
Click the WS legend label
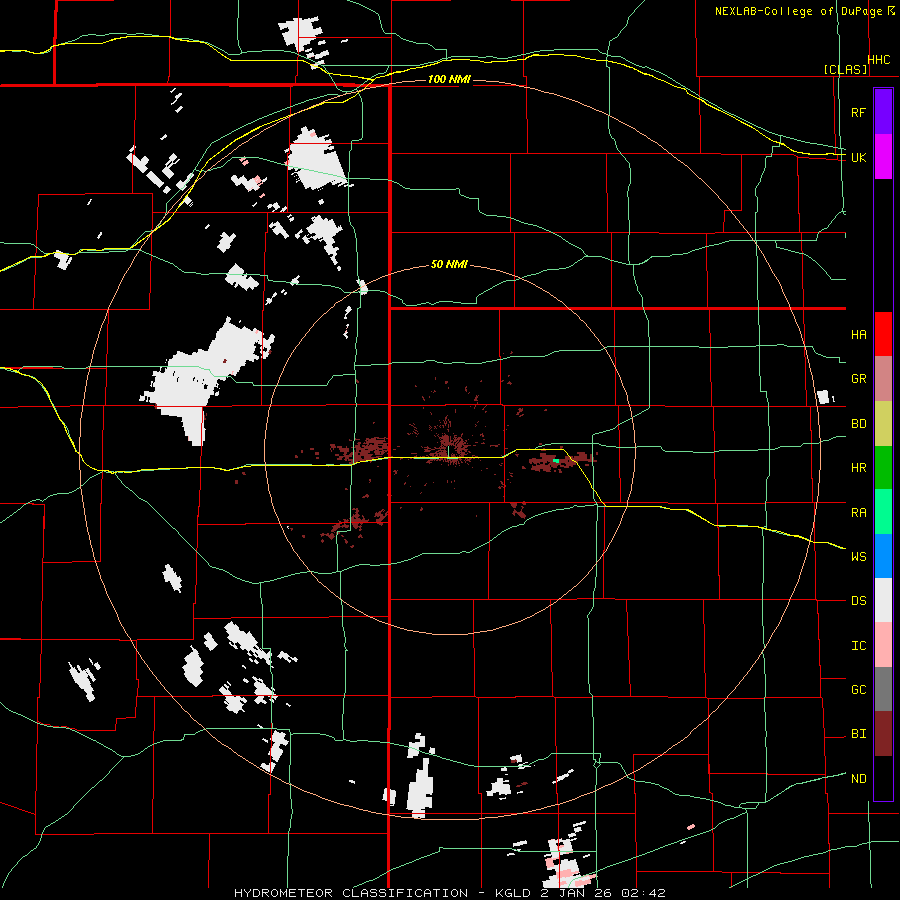click(x=858, y=556)
